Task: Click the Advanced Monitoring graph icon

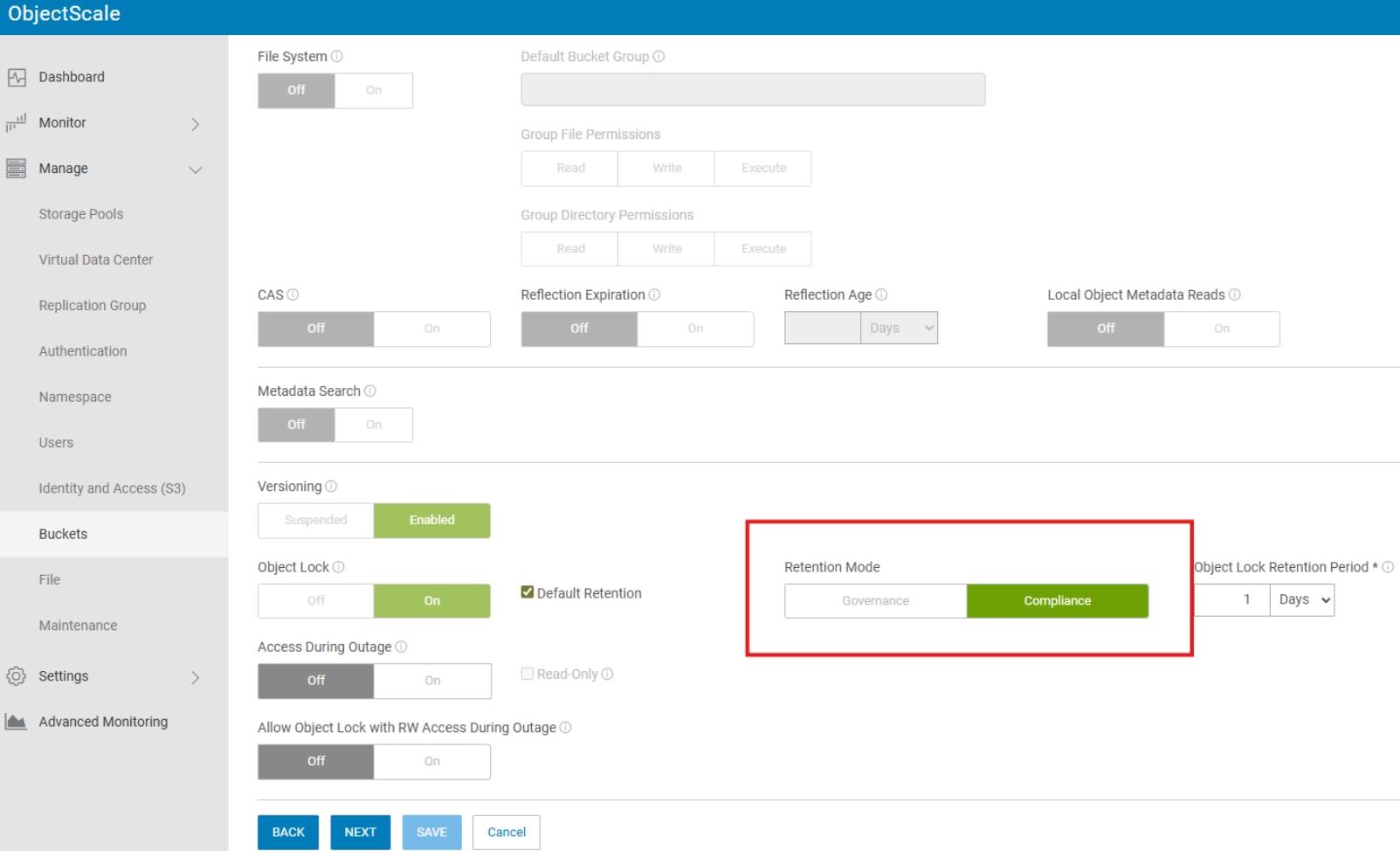Action: point(17,722)
